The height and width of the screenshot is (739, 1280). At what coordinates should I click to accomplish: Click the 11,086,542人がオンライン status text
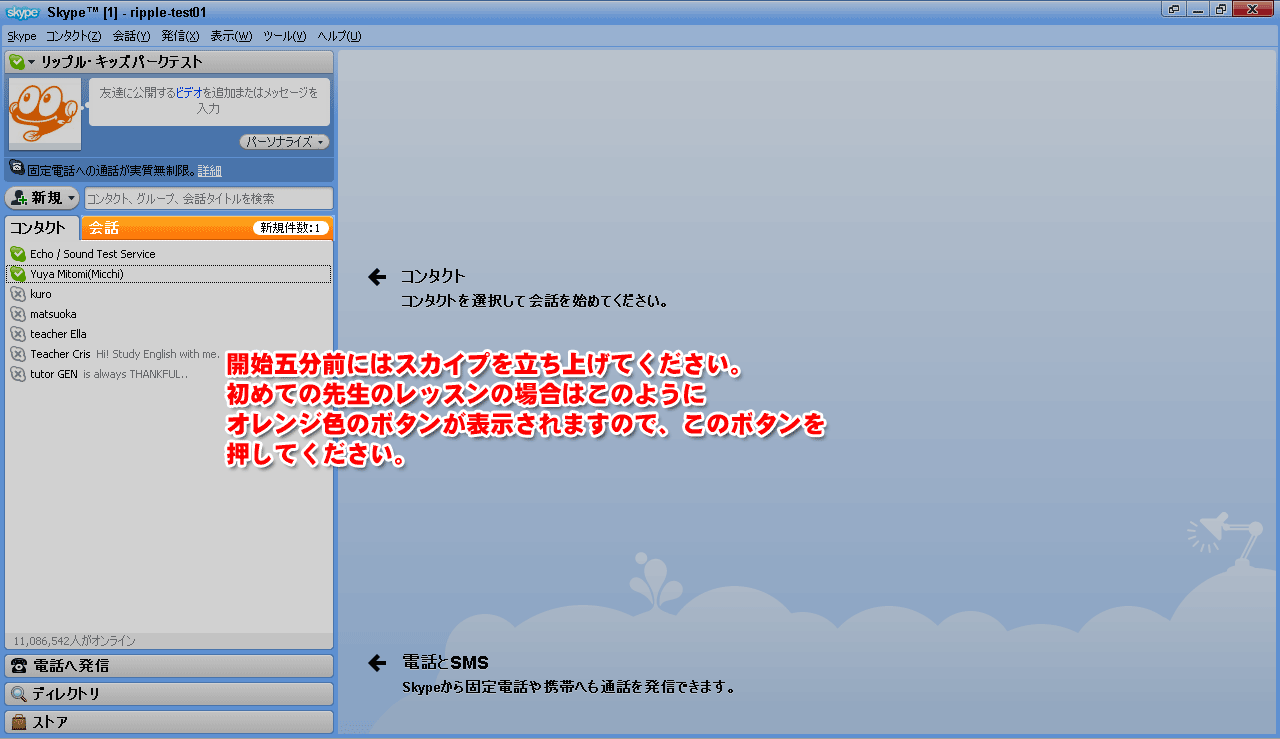74,640
